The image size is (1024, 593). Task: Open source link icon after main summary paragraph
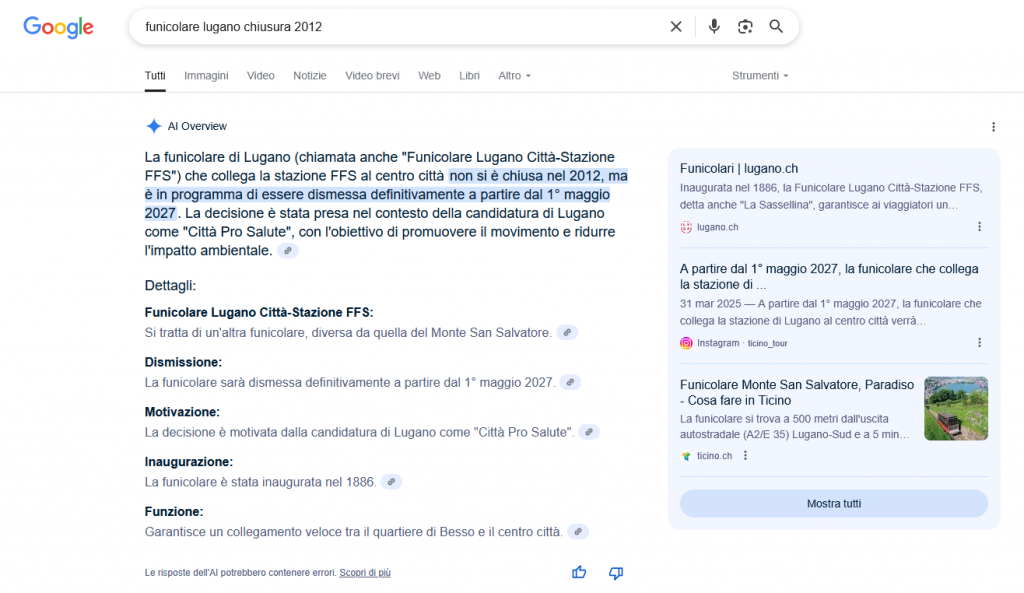[288, 251]
